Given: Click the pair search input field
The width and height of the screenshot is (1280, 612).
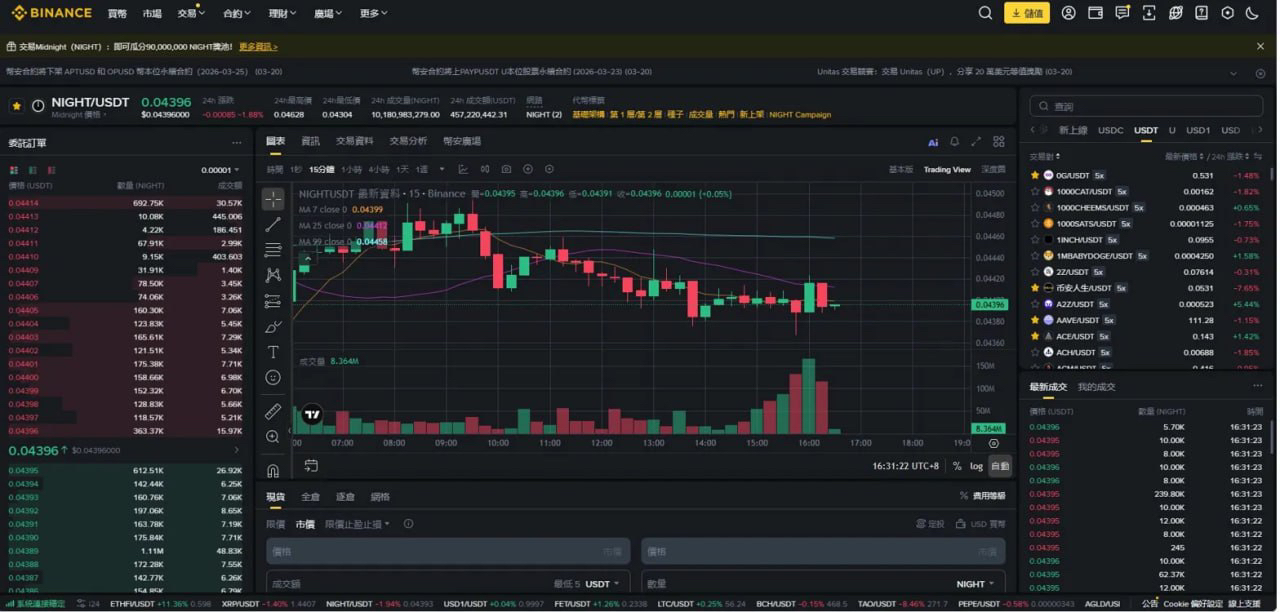Looking at the screenshot, I should pos(1147,106).
